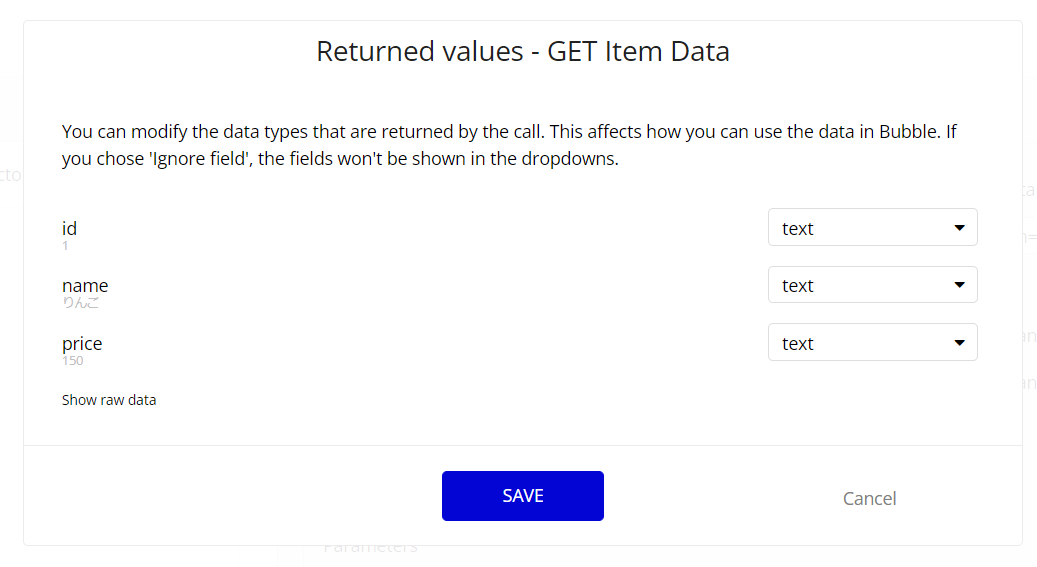Click the arrow icon on name dropdown
Image resolution: width=1037 pixels, height=567 pixels.
pyautogui.click(x=959, y=285)
